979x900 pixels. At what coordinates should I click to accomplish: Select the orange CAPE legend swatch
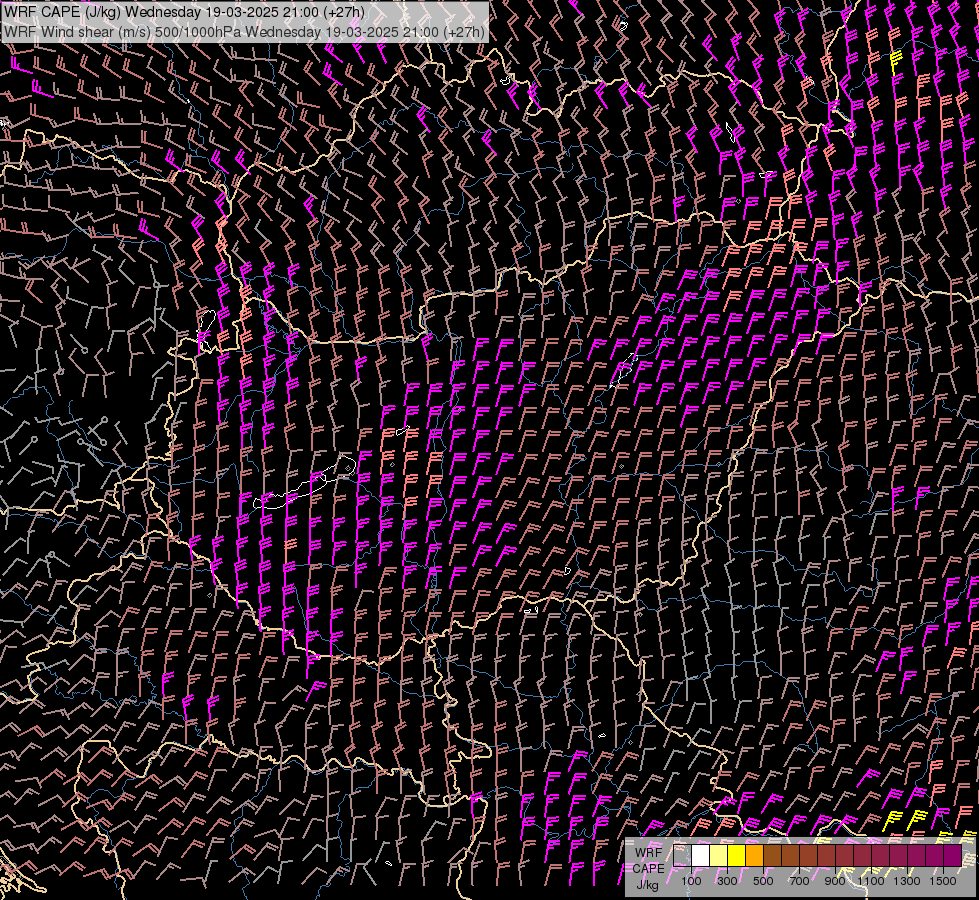[x=754, y=856]
